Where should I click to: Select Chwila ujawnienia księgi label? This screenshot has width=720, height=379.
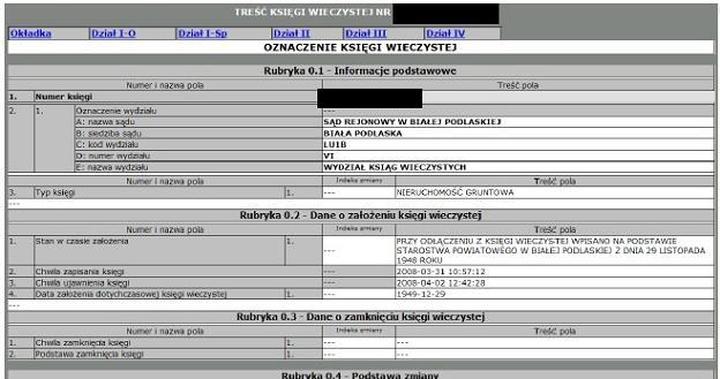[x=82, y=283]
